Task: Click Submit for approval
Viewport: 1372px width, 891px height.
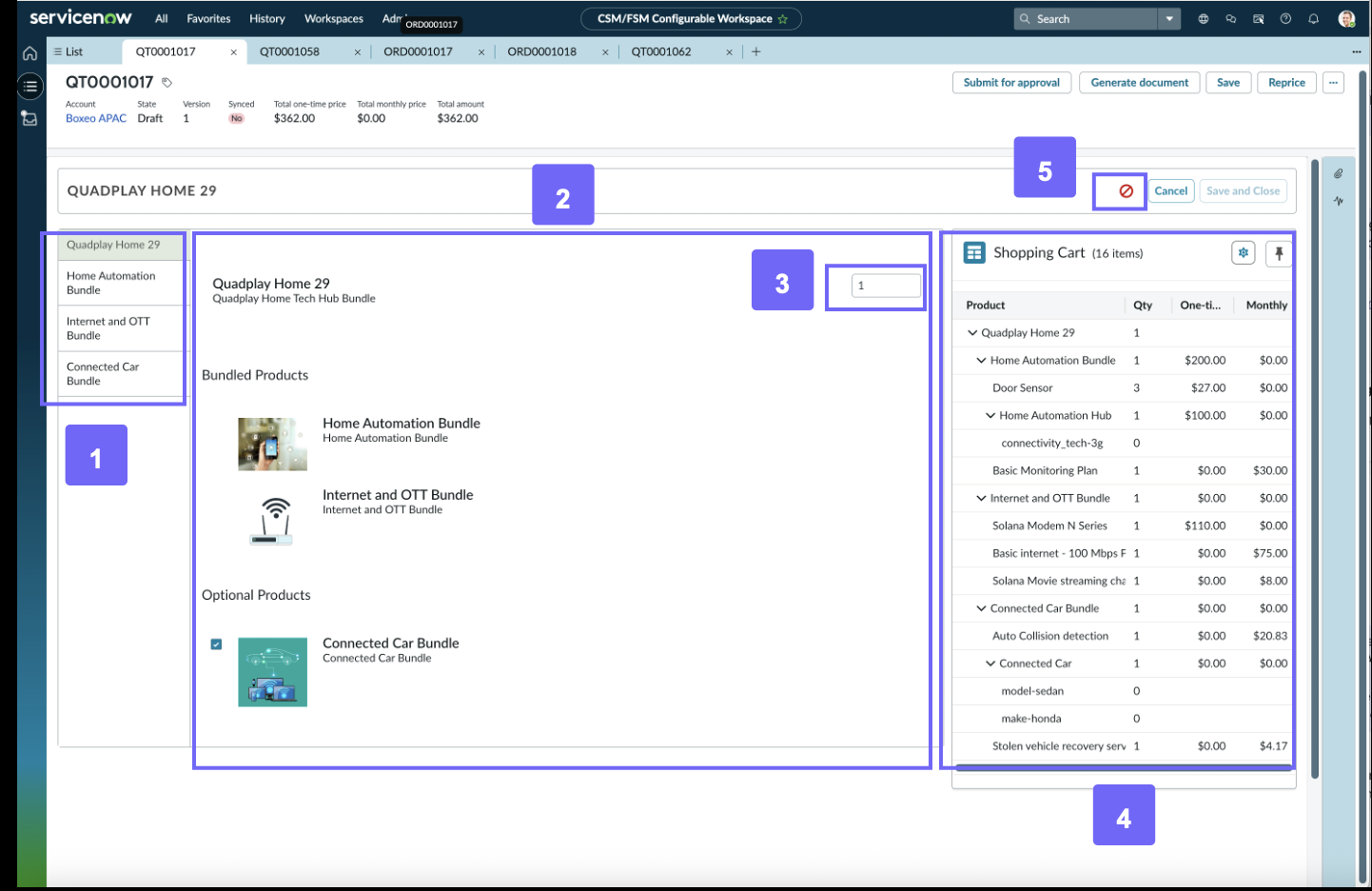Action: click(1011, 83)
